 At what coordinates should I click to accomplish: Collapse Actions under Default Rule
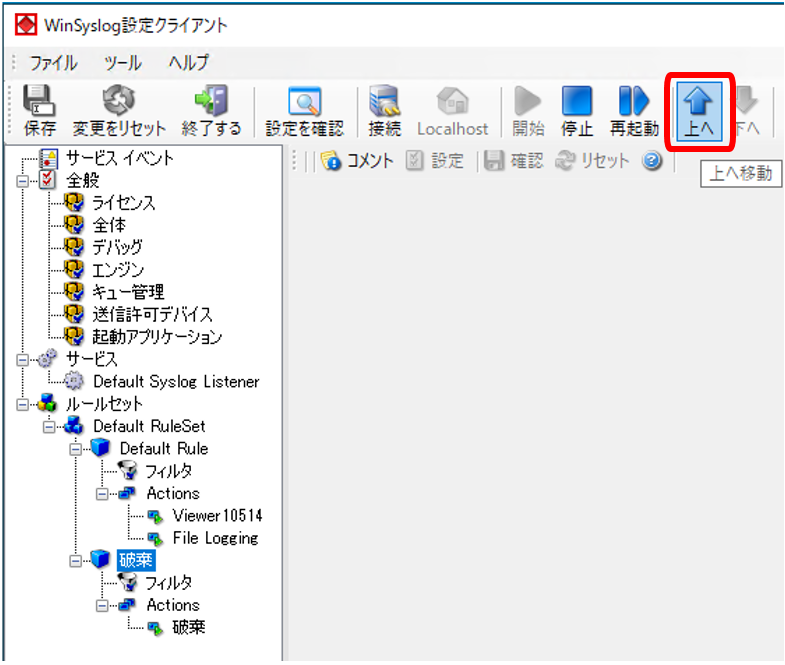pos(102,494)
